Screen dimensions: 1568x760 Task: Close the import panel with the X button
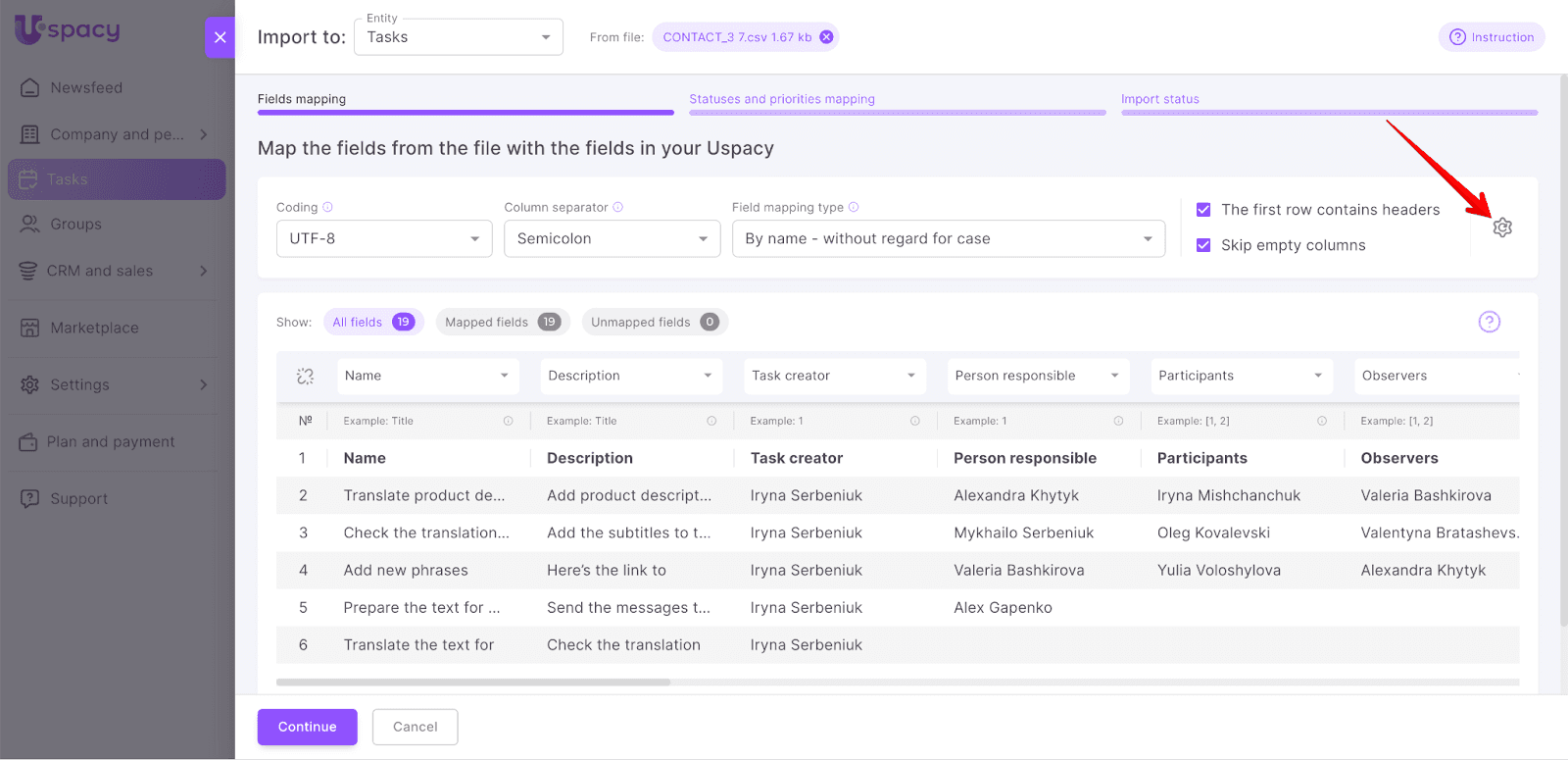220,37
